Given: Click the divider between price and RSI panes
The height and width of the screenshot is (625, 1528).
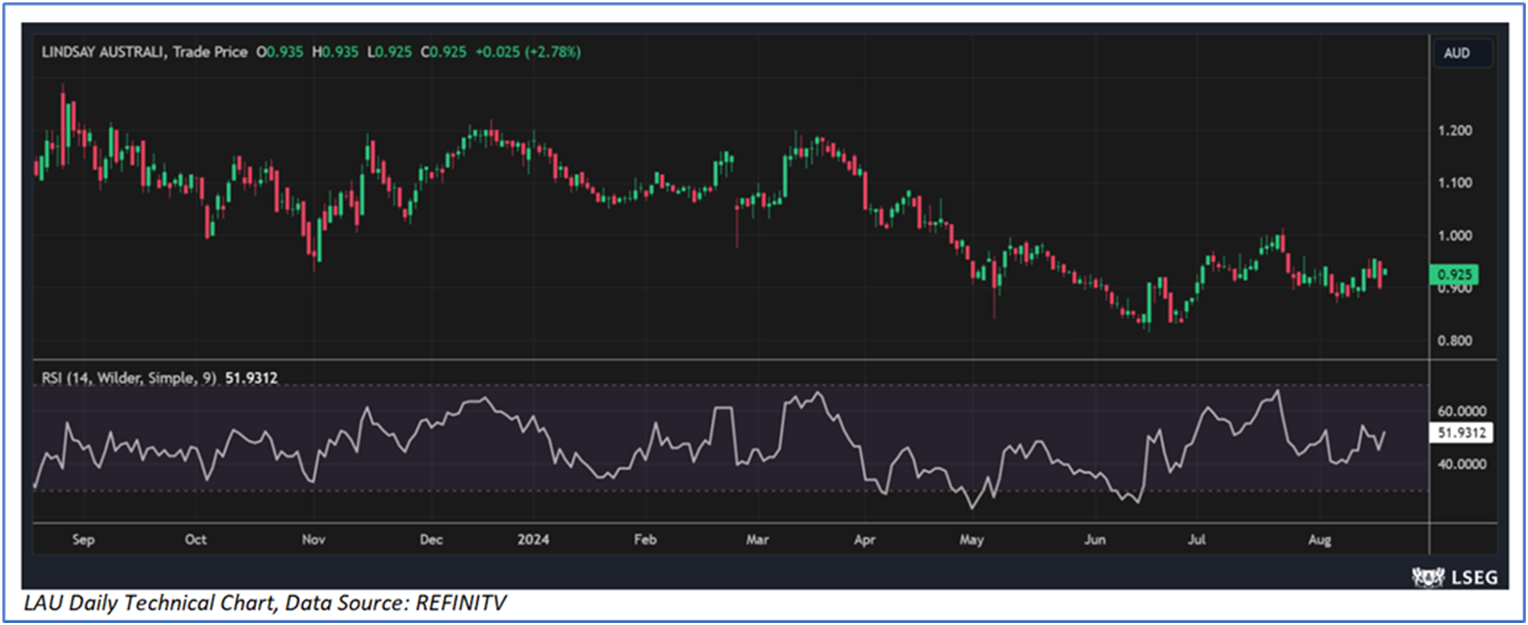Looking at the screenshot, I should [730, 359].
